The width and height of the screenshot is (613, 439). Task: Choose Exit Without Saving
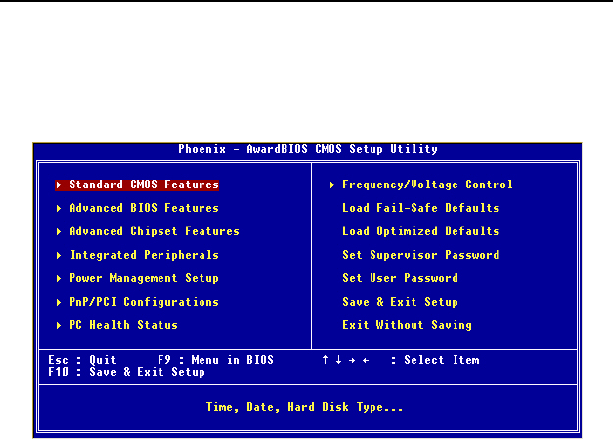pyautogui.click(x=407, y=325)
